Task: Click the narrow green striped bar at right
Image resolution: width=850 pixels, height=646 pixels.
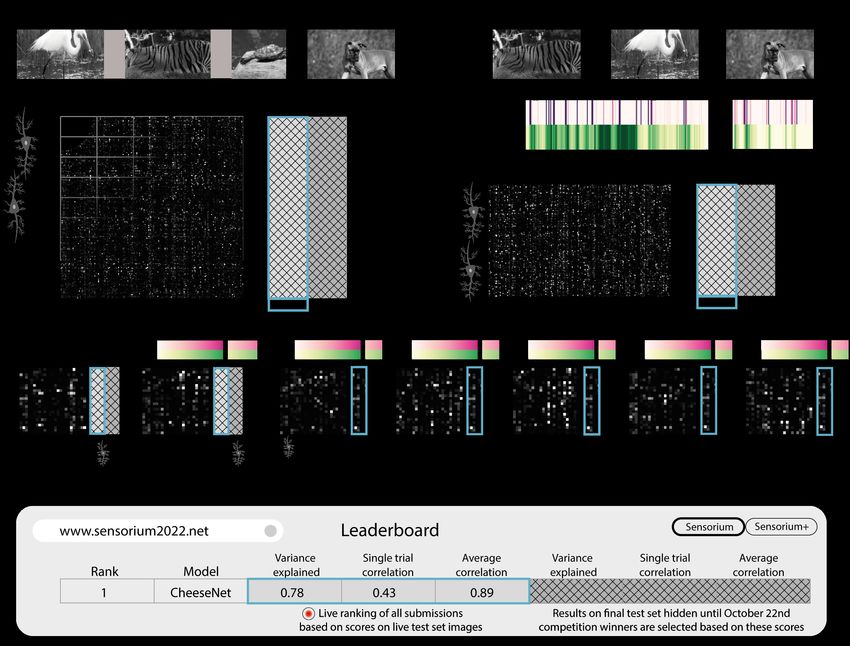Action: pyautogui.click(x=772, y=137)
